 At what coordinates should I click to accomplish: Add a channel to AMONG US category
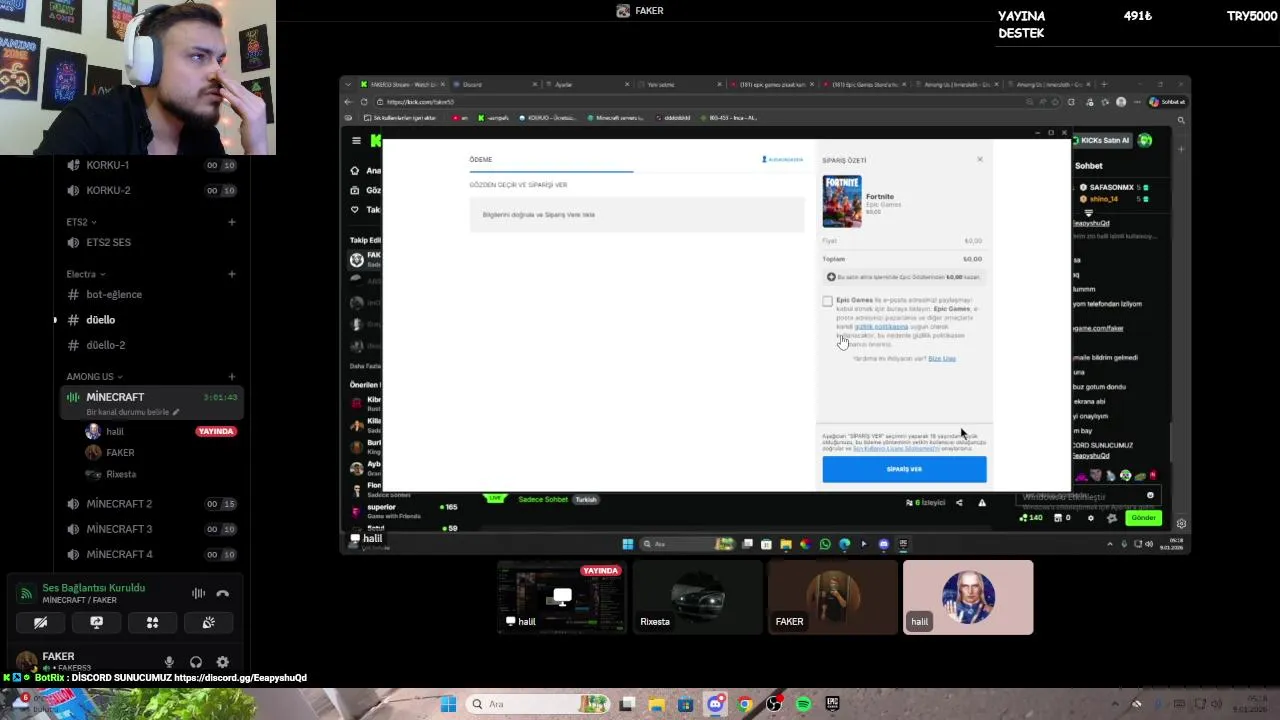tap(232, 377)
